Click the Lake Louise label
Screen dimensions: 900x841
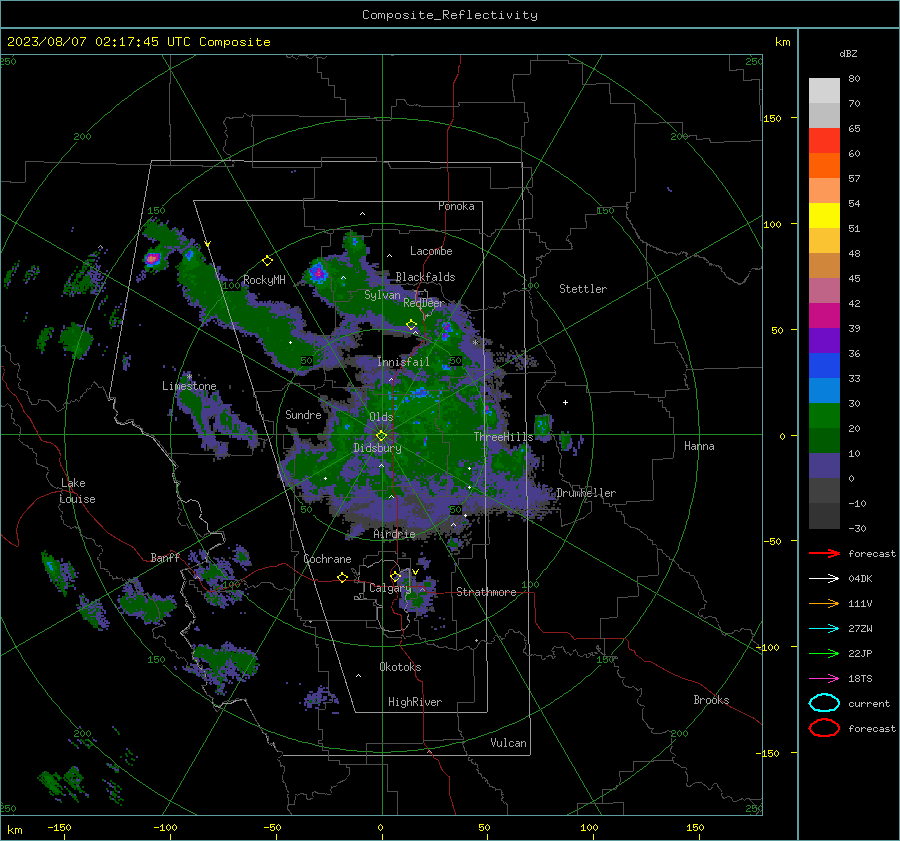(77, 491)
